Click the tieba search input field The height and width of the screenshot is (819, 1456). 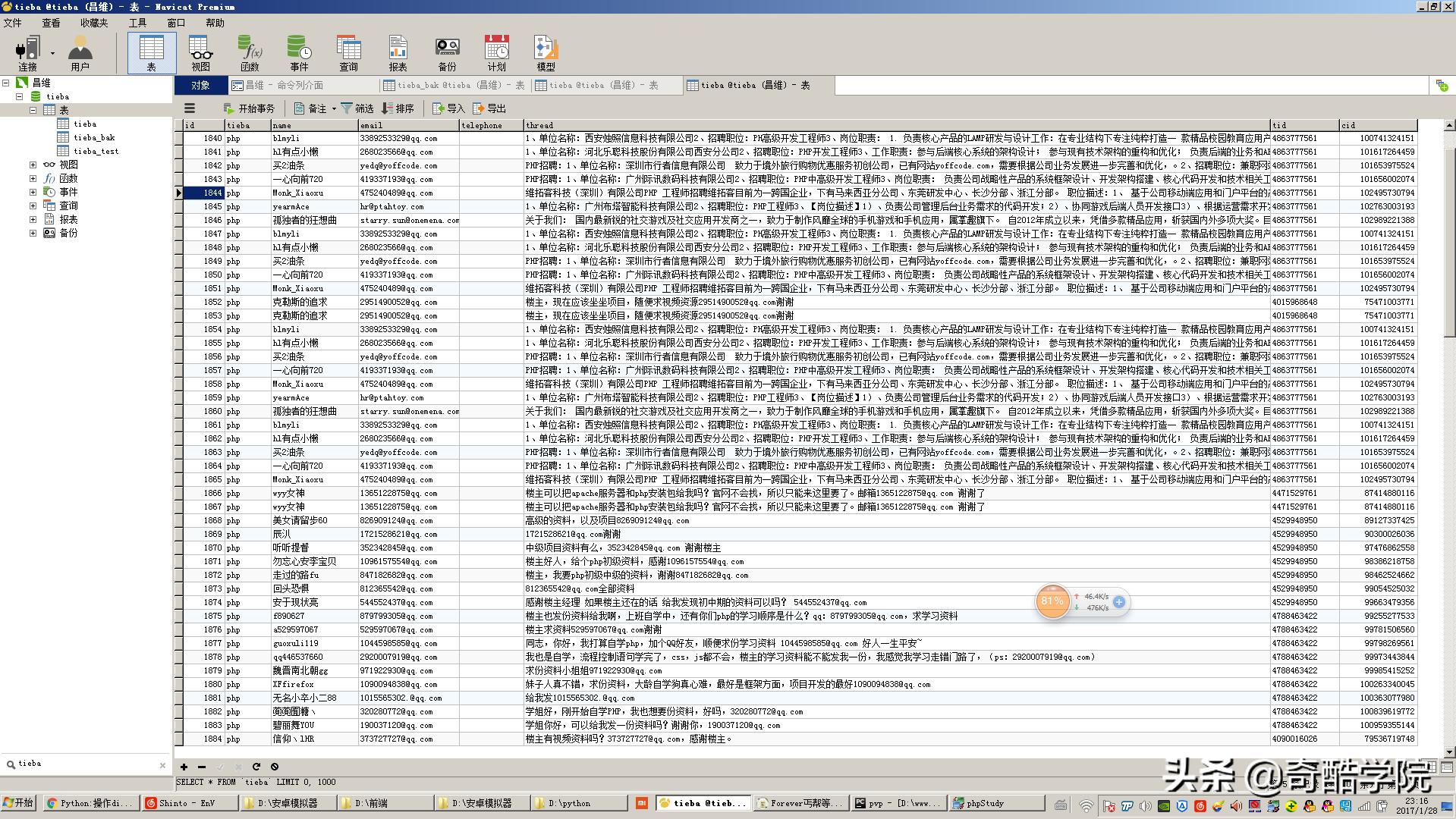click(83, 764)
